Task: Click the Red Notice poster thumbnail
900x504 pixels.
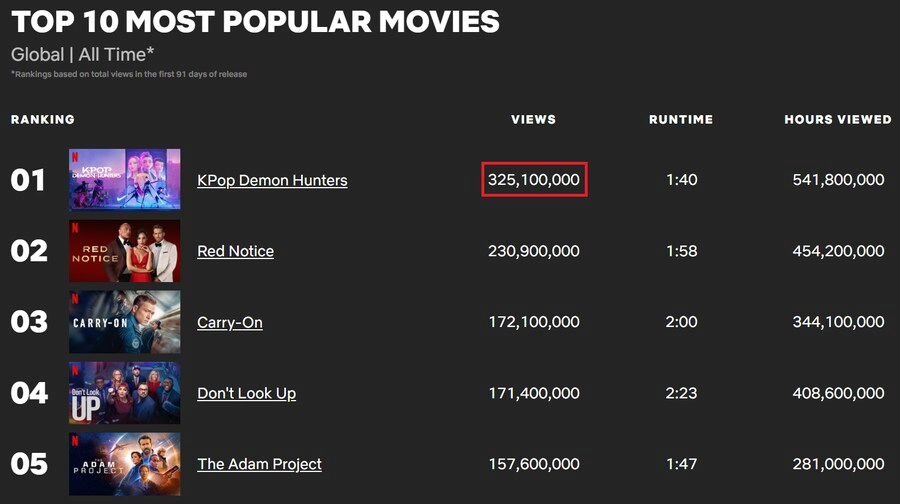Action: tap(124, 251)
